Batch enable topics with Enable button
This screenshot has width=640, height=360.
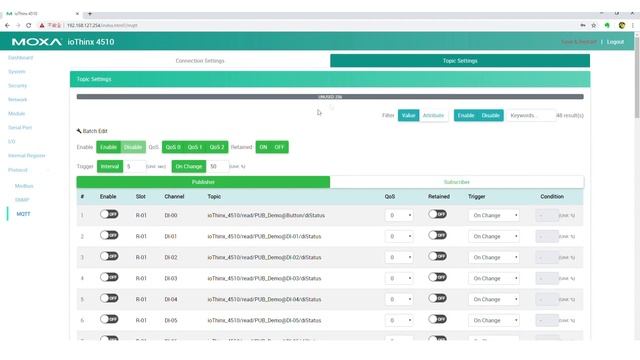pos(109,147)
